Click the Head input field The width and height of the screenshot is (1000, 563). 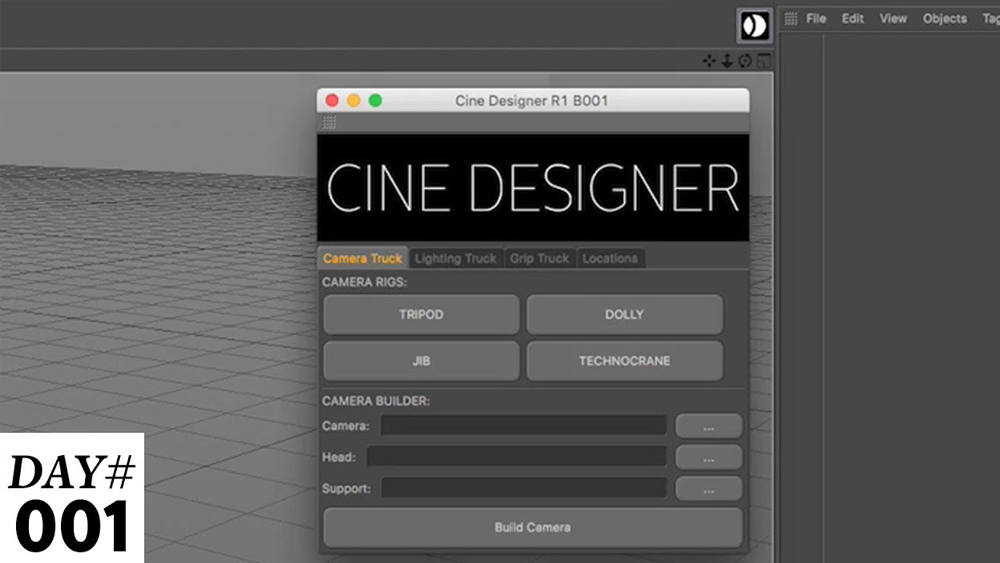pyautogui.click(x=517, y=457)
